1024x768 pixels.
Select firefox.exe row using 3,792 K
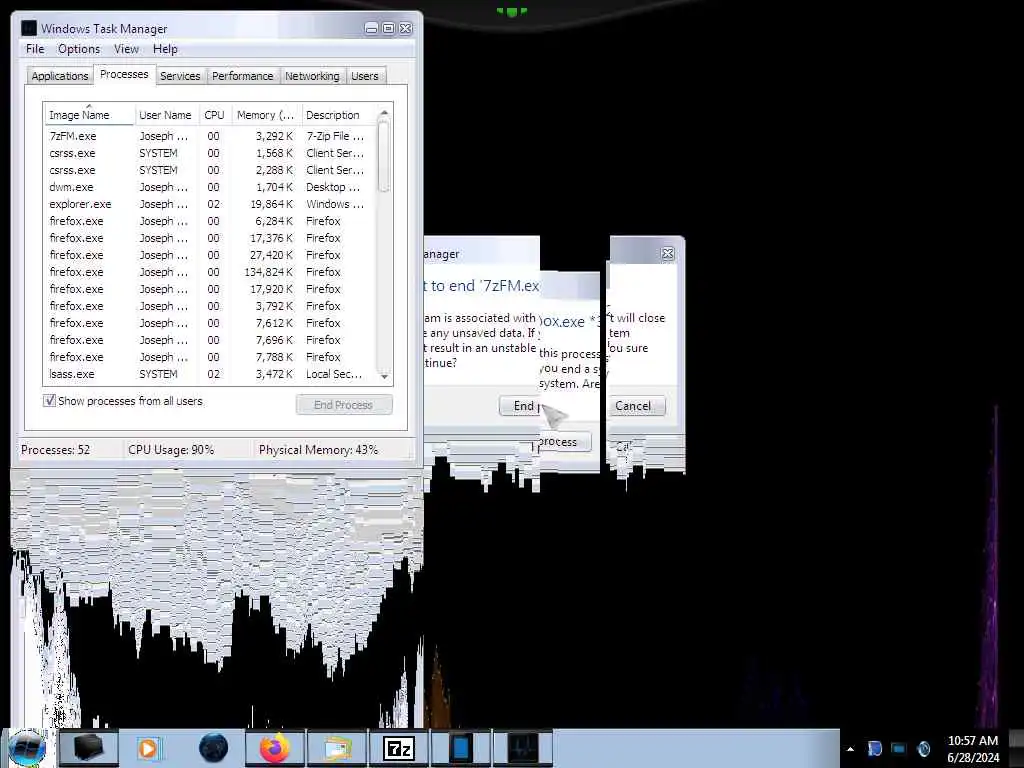point(210,306)
